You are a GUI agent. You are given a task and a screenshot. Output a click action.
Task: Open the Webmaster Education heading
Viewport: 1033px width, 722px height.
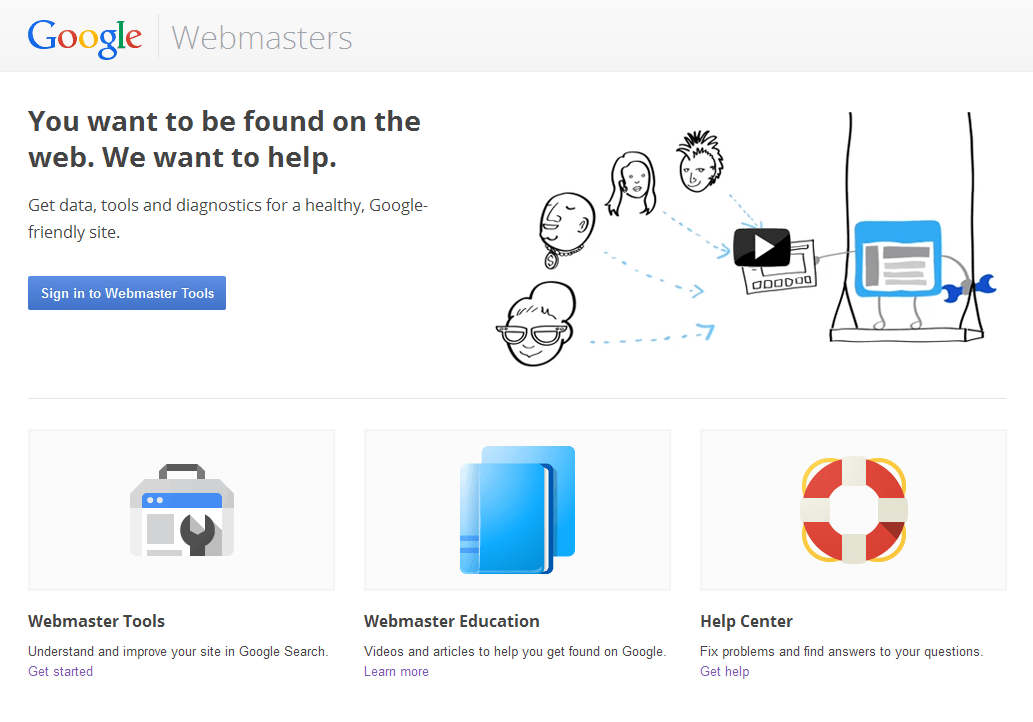[x=451, y=621]
